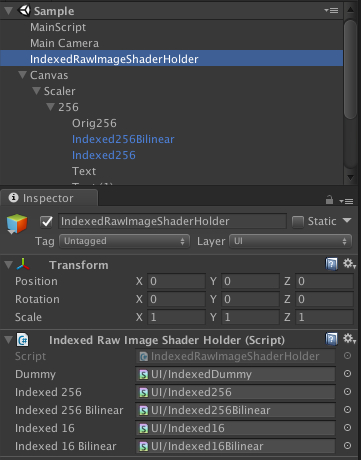Toggle the Static checkbox
Image resolution: width=361 pixels, height=460 pixels.
(298, 221)
